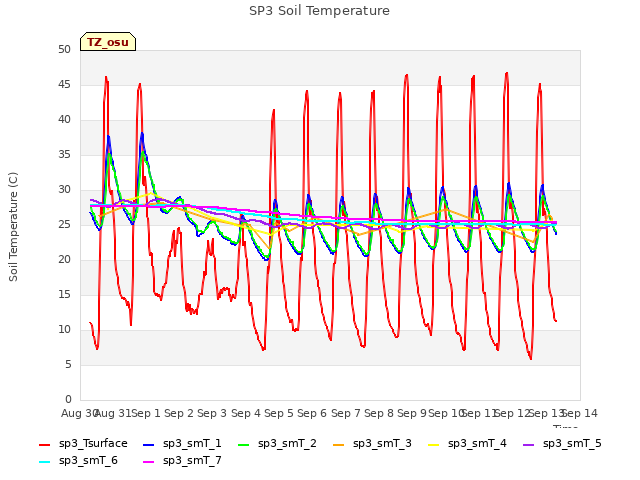640x480 pixels.
Task: Click the 5 y-axis tick label
Action: pos(68,364)
